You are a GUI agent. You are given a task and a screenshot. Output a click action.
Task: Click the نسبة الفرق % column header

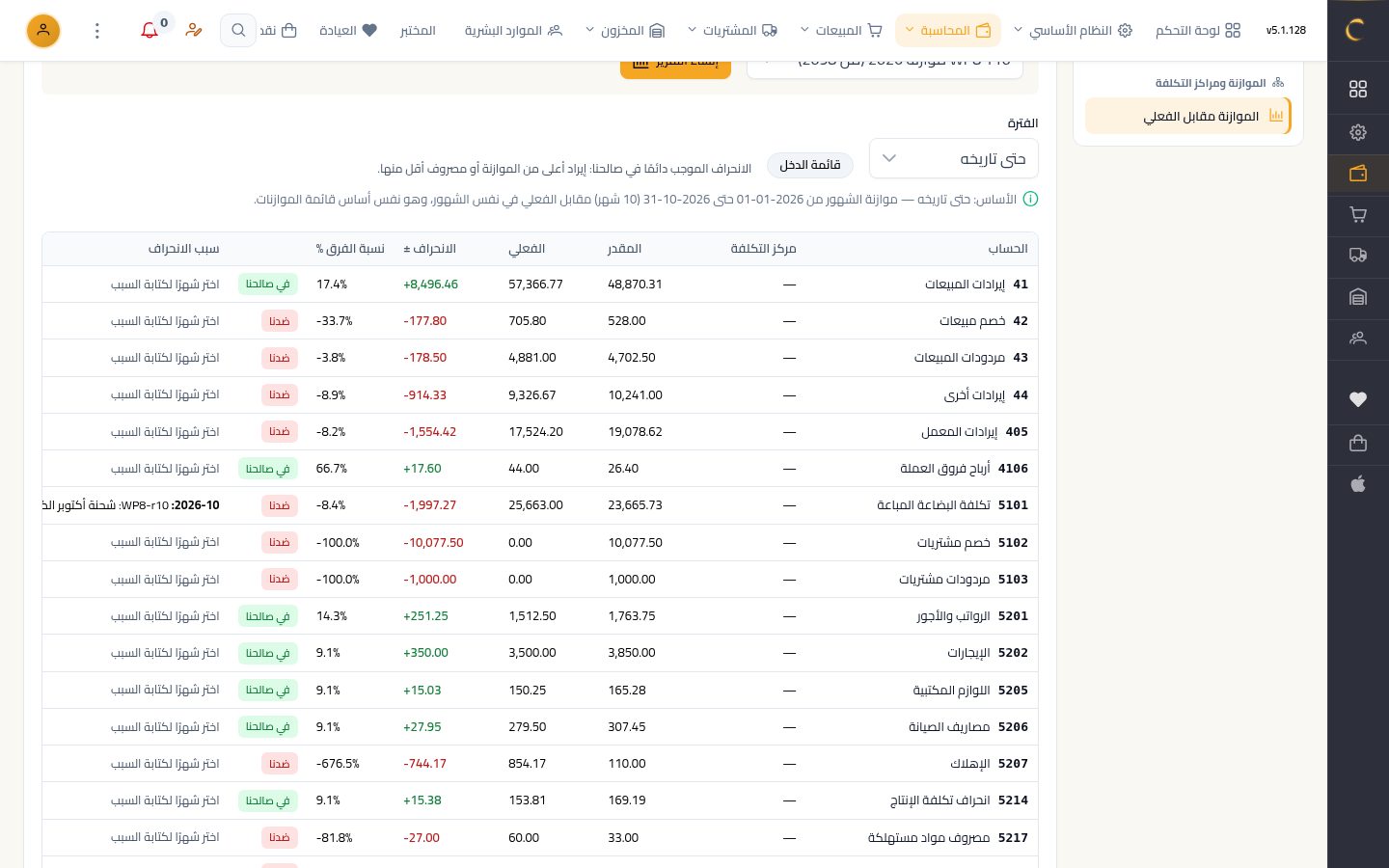click(x=350, y=249)
